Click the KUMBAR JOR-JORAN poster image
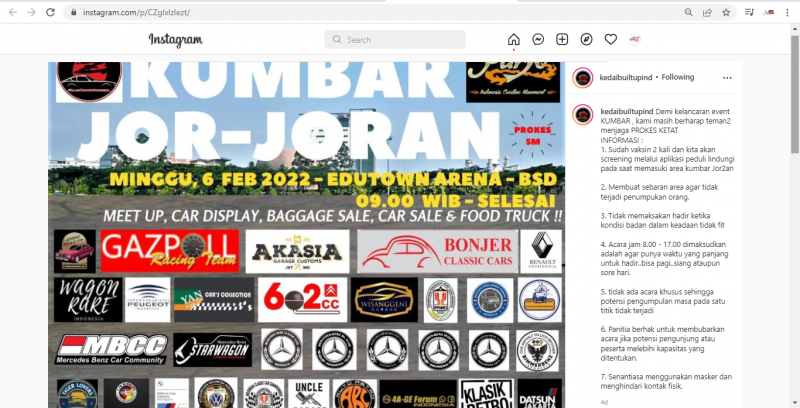This screenshot has width=800, height=408. coord(307,235)
